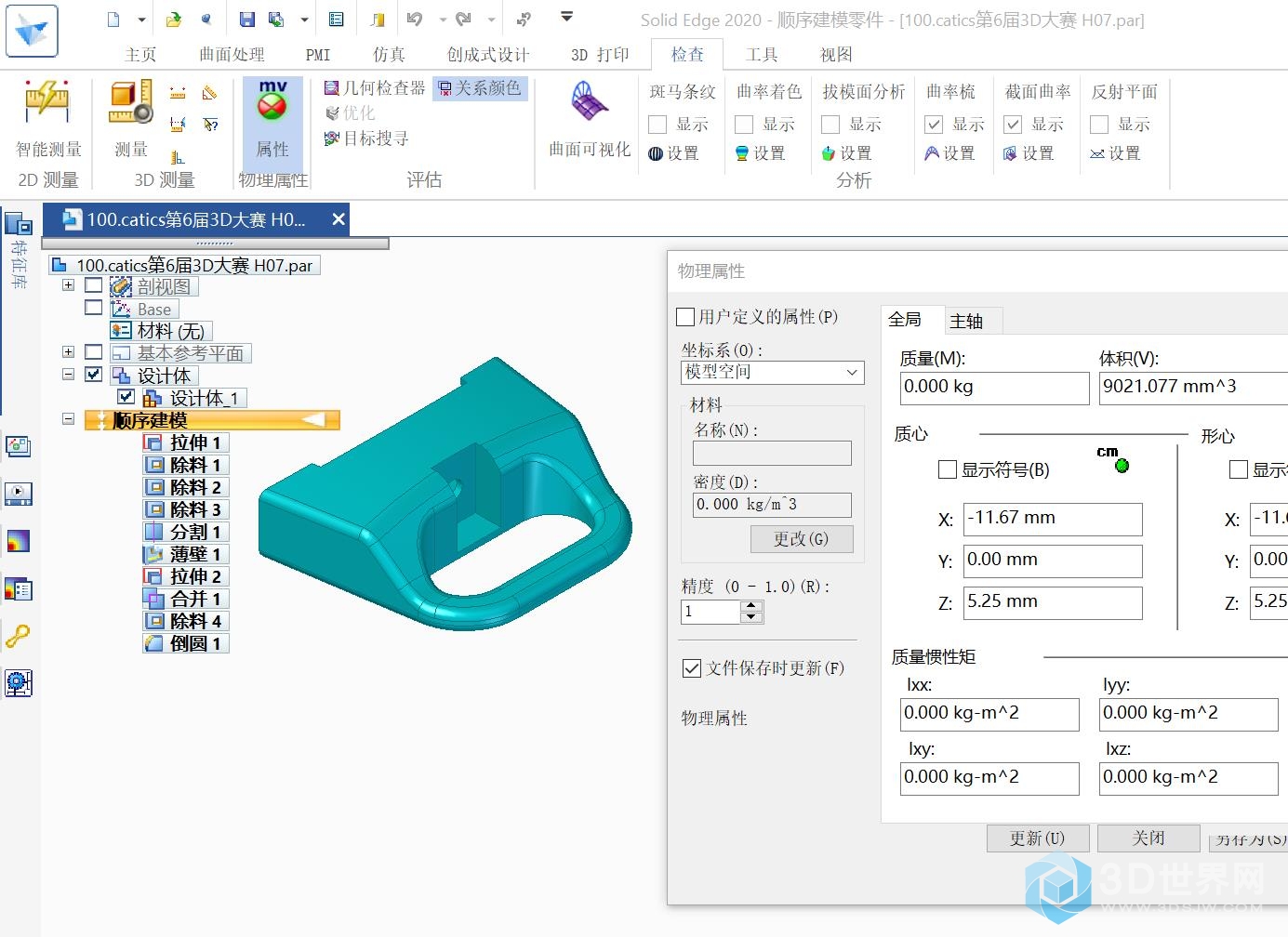Open 反射平面 设置 settings

click(1115, 153)
